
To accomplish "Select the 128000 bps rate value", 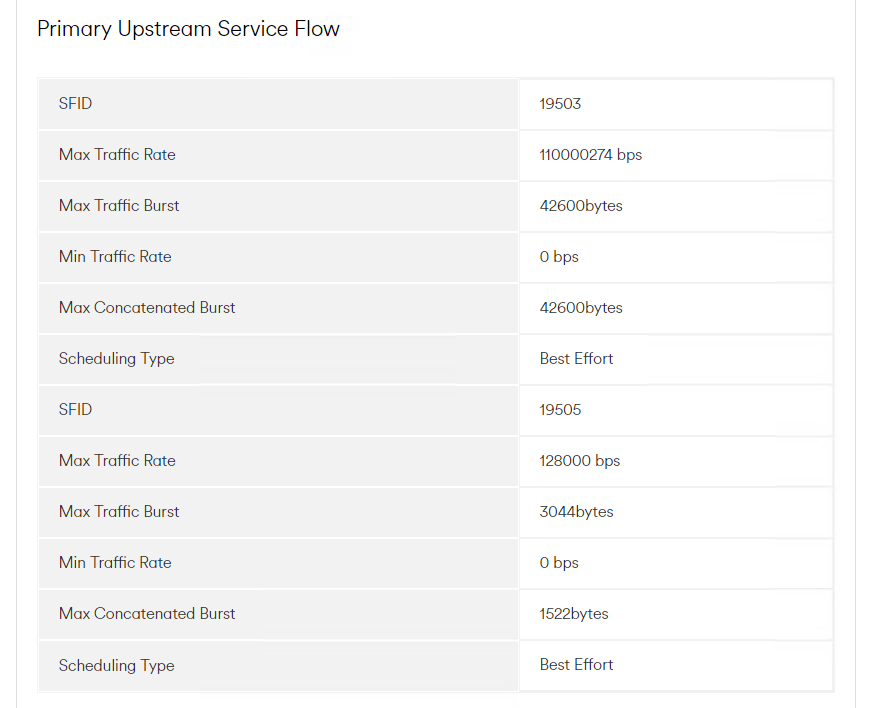I will pyautogui.click(x=579, y=461).
